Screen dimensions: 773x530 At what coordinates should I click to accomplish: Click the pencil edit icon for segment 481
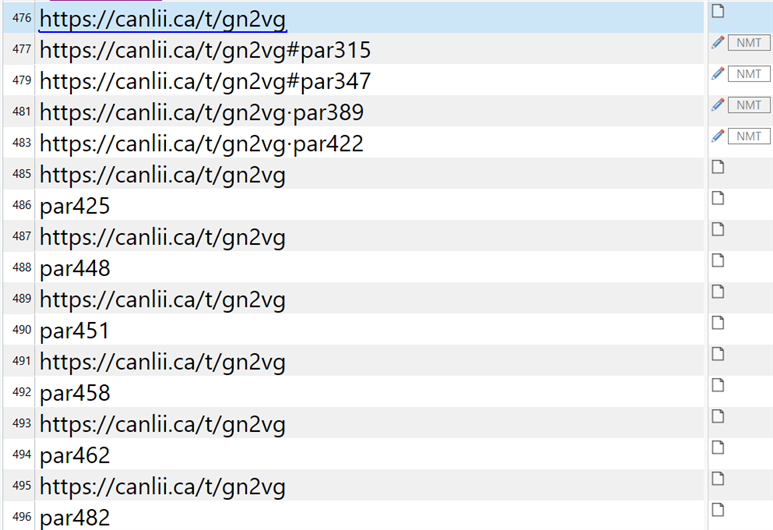point(718,105)
